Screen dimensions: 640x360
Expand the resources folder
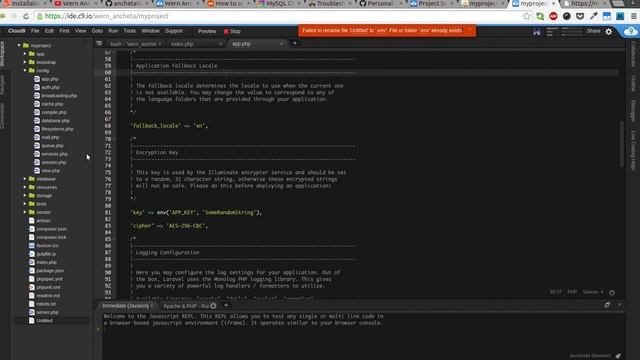point(25,187)
